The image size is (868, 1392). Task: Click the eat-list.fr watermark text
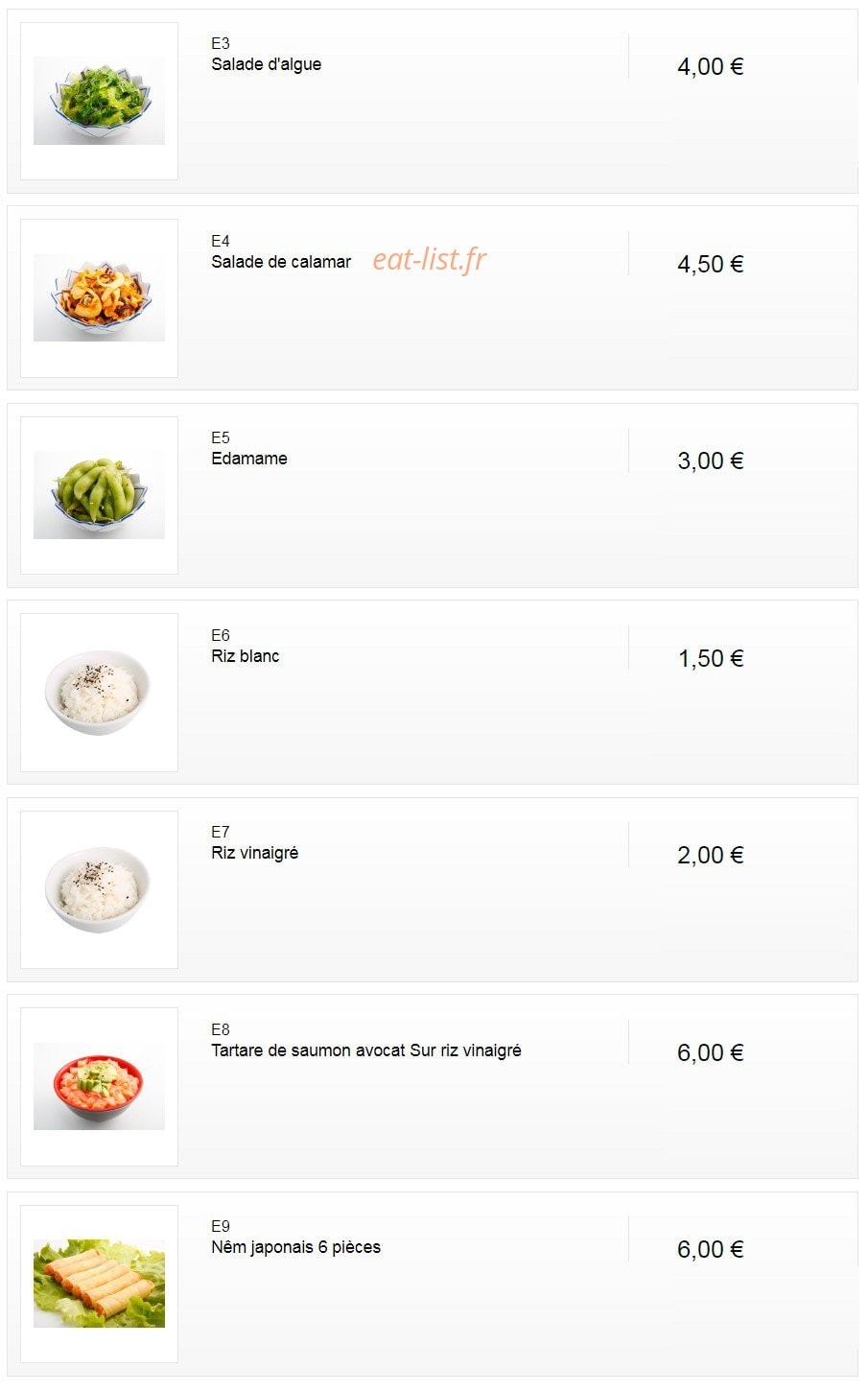click(430, 259)
